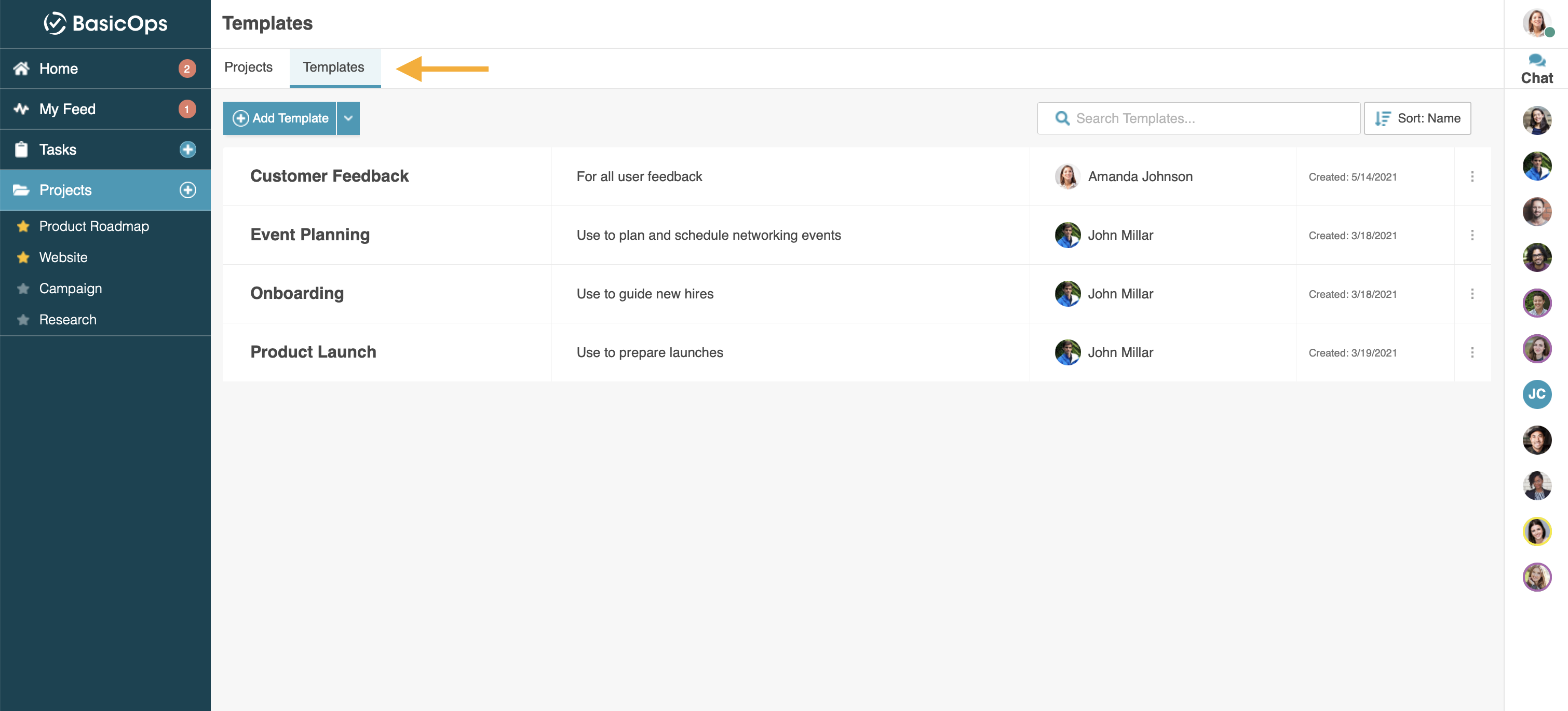
Task: Select the Templates tab
Action: (x=333, y=67)
